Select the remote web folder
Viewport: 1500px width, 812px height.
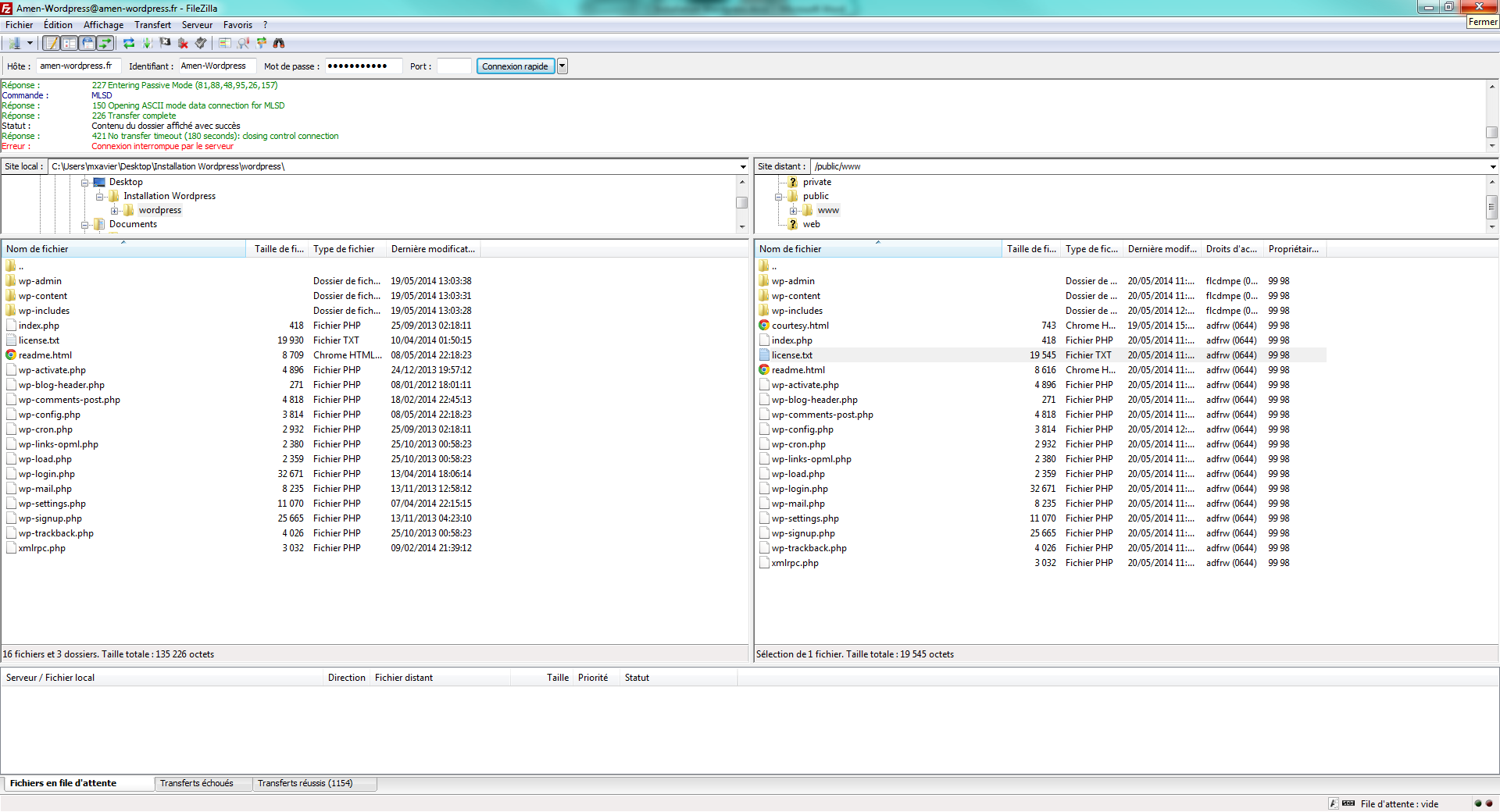pyautogui.click(x=812, y=224)
